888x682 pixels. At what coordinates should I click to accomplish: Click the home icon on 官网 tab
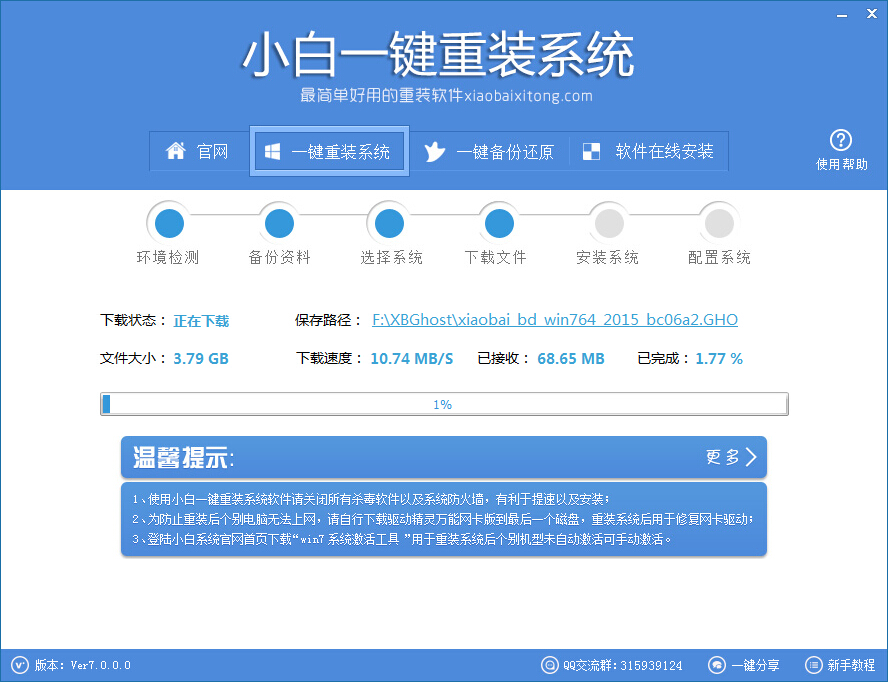179,151
